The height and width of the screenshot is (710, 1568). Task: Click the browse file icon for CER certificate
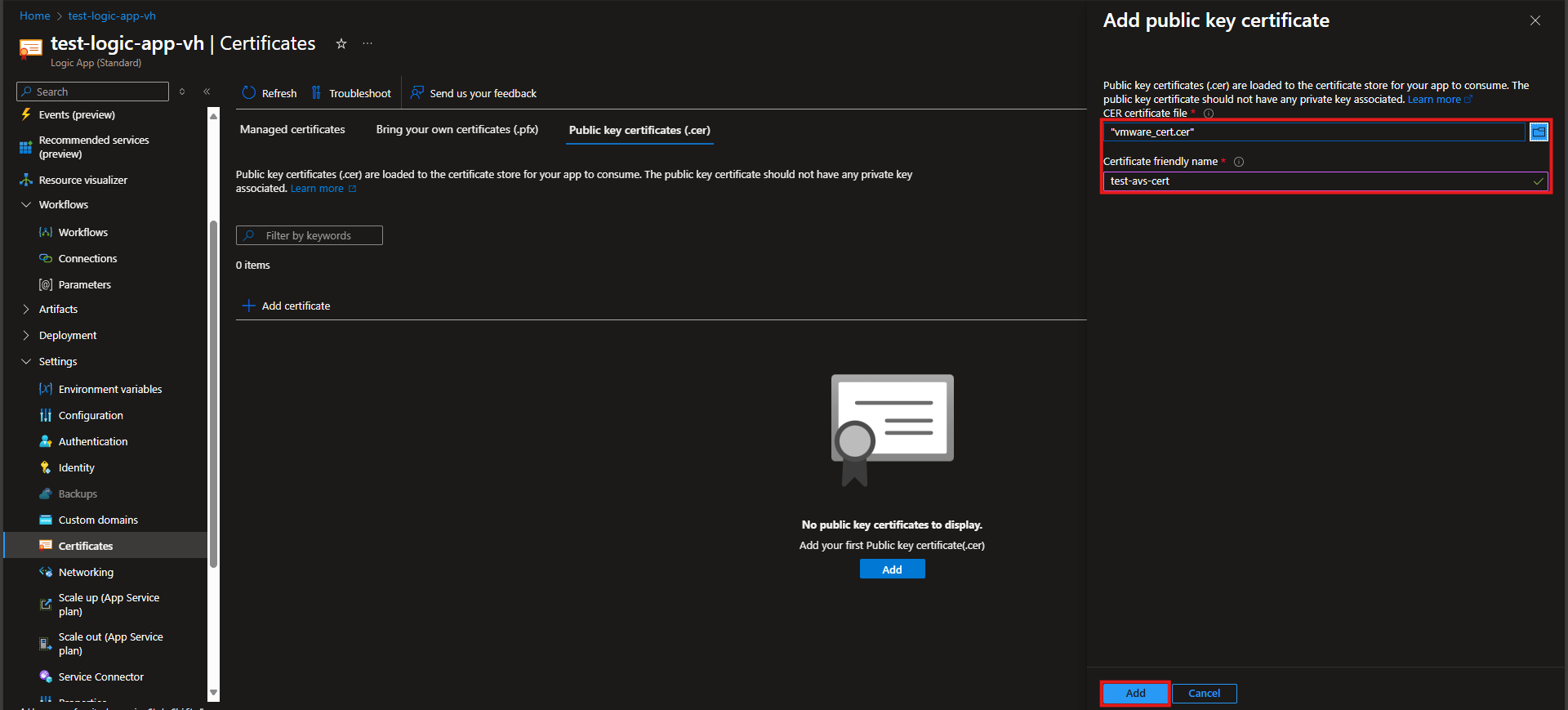pos(1539,132)
